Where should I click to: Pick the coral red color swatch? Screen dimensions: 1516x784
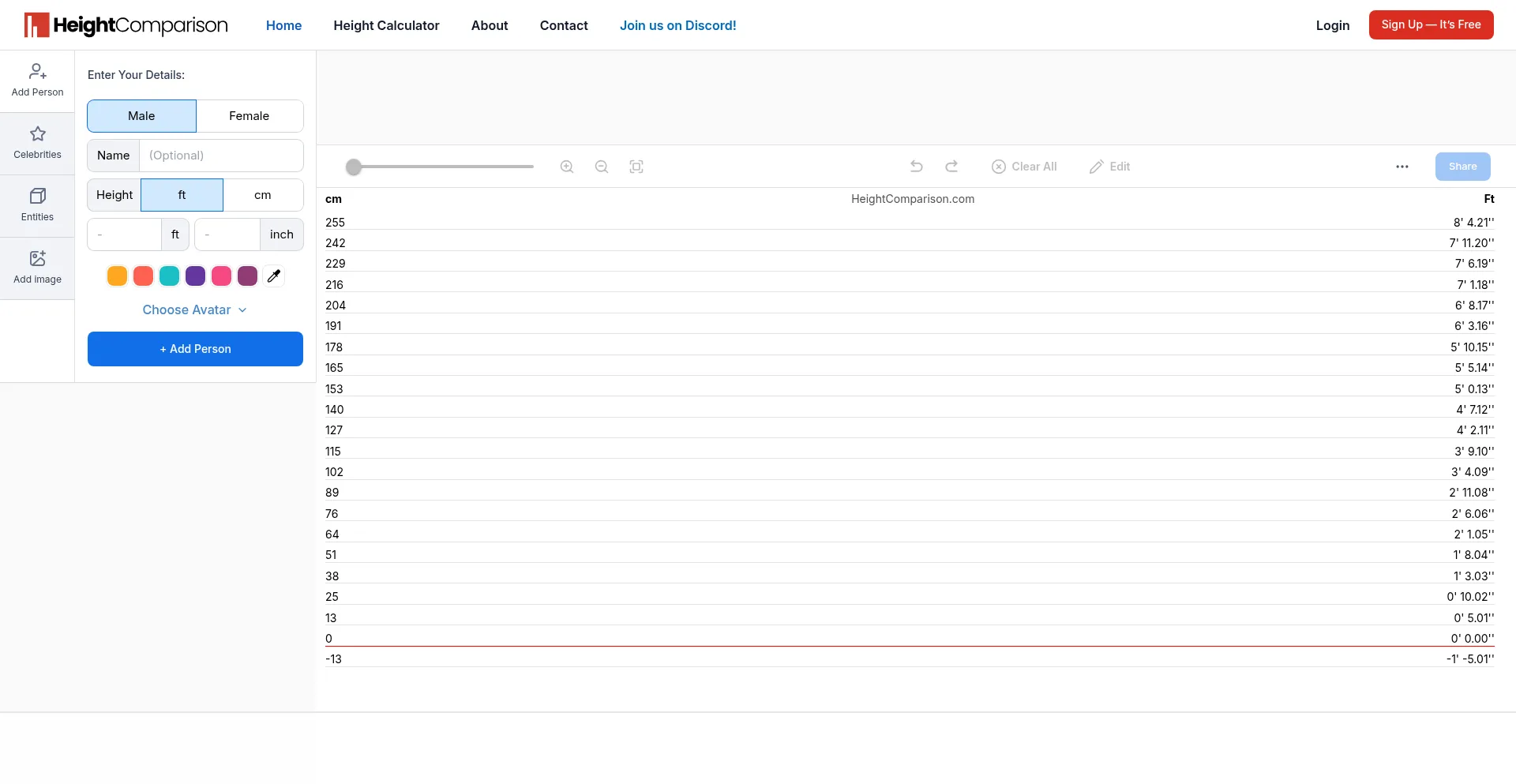click(x=143, y=276)
